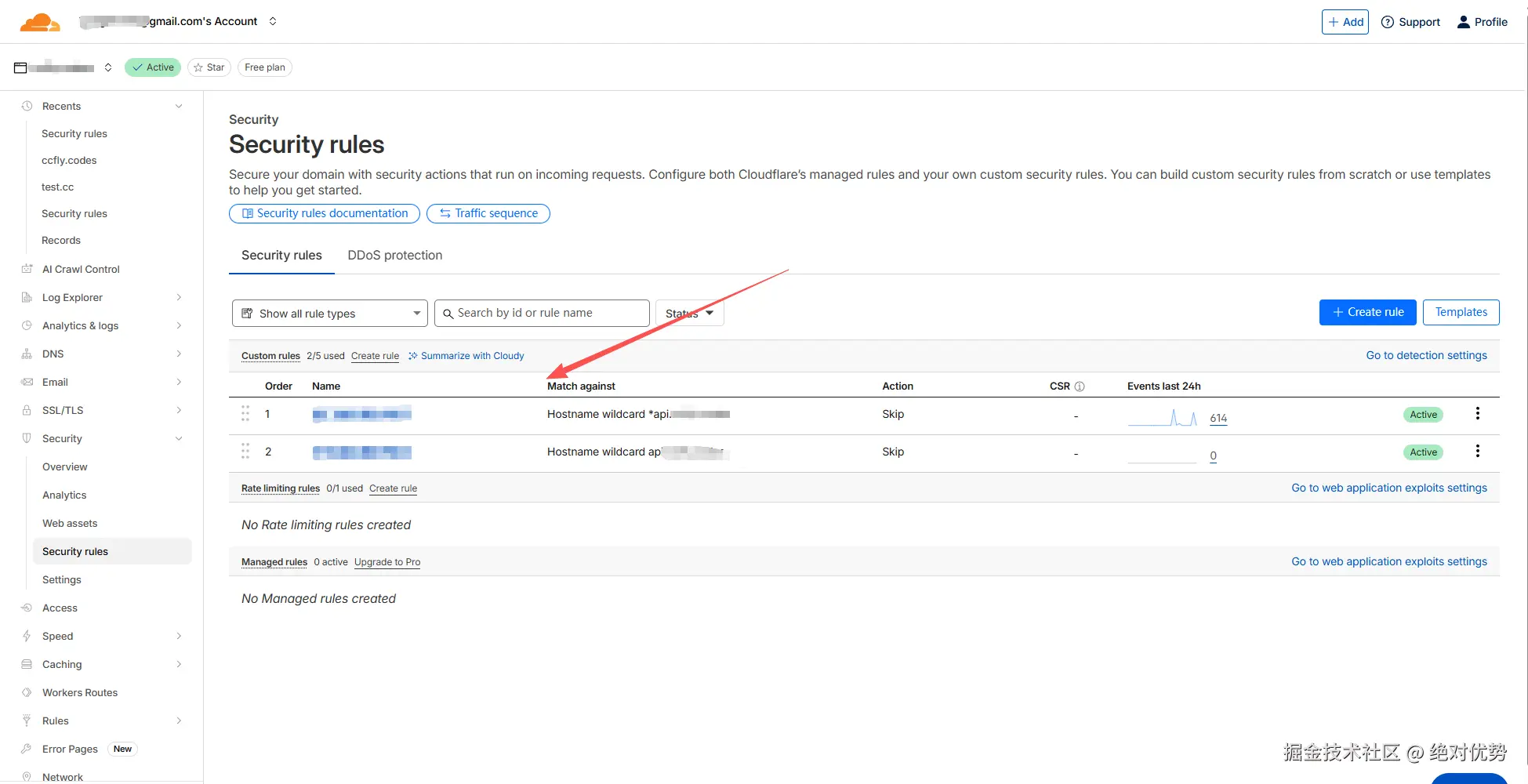The image size is (1528, 784).
Task: Click the Active status of rule 2
Action: [x=1423, y=452]
